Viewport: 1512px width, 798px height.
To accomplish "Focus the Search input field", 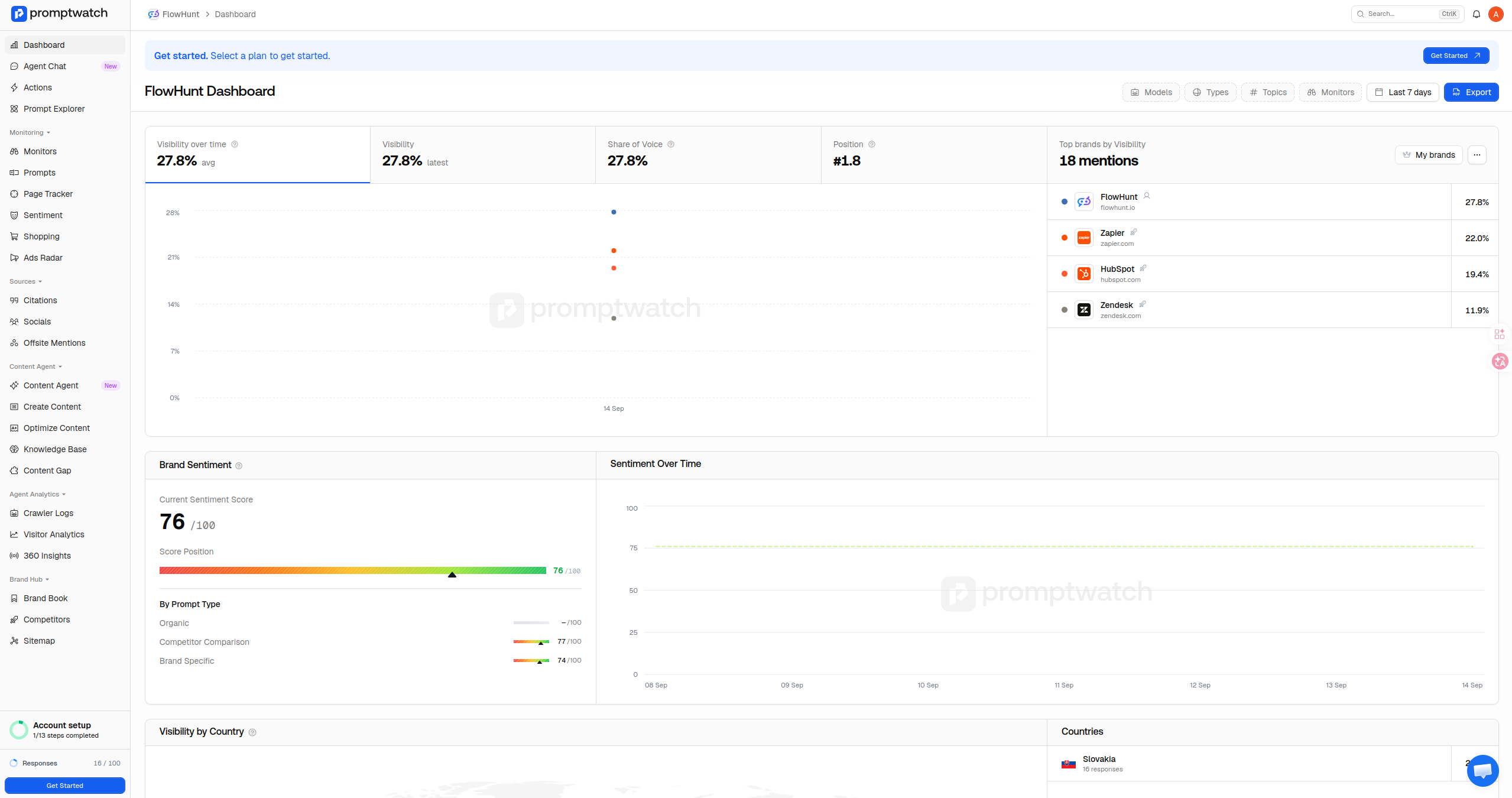I will pos(1407,14).
